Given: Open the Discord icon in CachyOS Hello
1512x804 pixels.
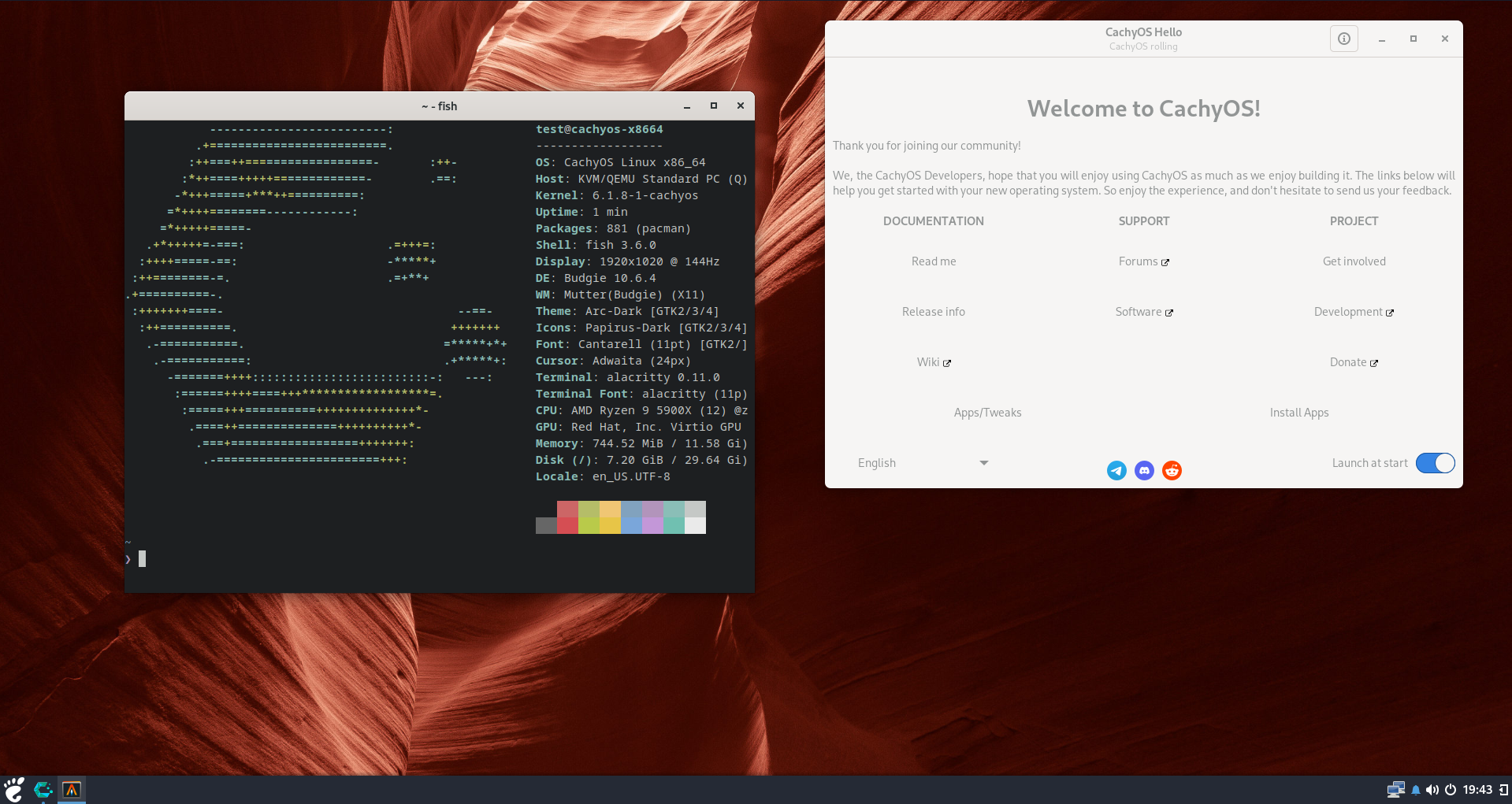Looking at the screenshot, I should pyautogui.click(x=1144, y=471).
